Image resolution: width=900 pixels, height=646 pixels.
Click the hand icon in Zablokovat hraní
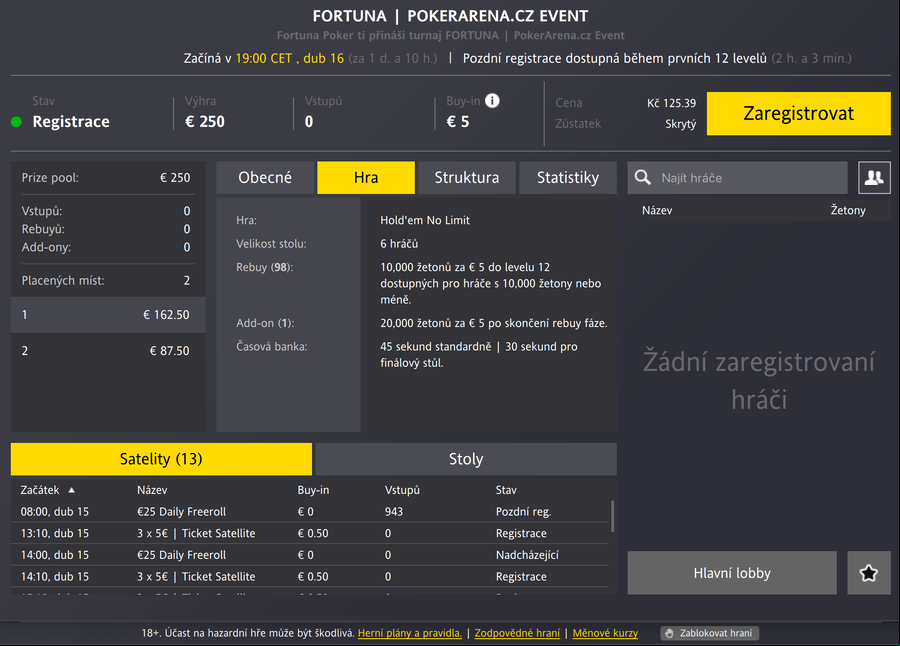click(x=669, y=633)
